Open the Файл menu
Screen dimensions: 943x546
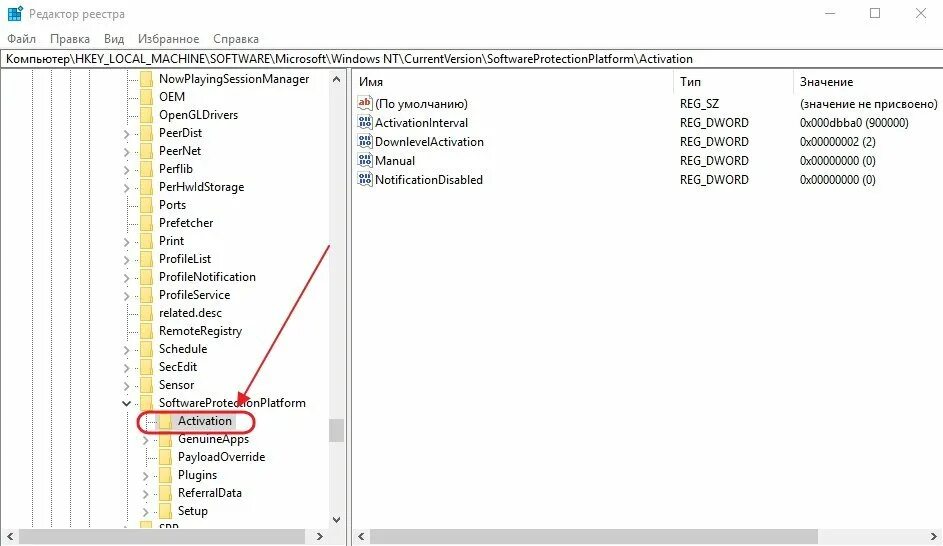coord(22,38)
